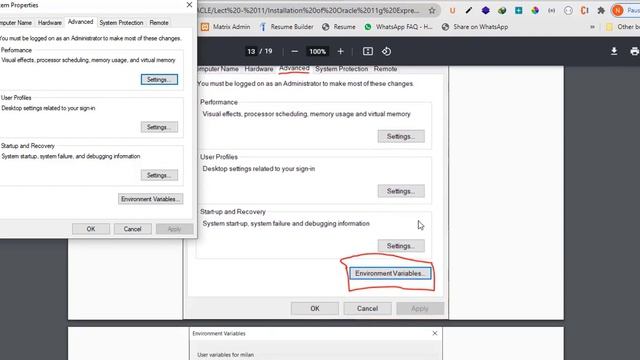640x360 pixels.
Task: Open the Matrix Admin bookmark
Action: (225, 27)
